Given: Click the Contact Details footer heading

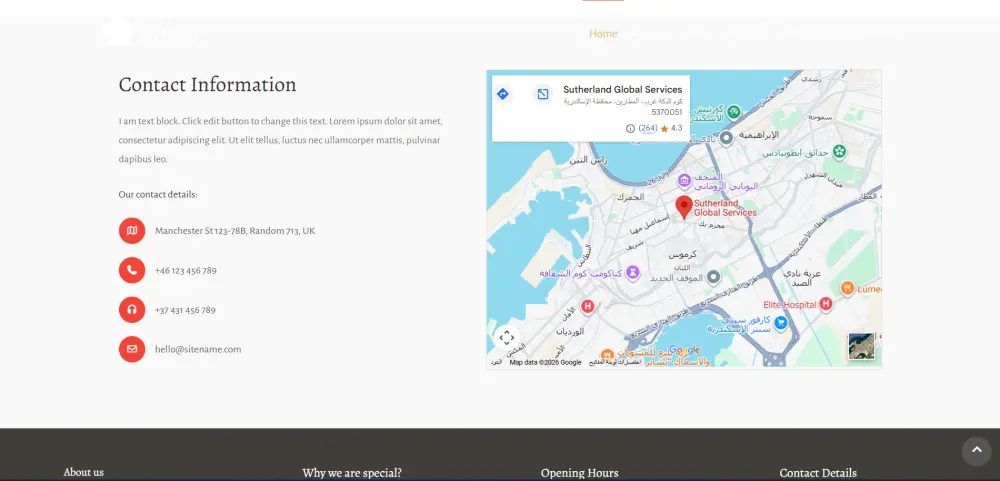Looking at the screenshot, I should 818,473.
